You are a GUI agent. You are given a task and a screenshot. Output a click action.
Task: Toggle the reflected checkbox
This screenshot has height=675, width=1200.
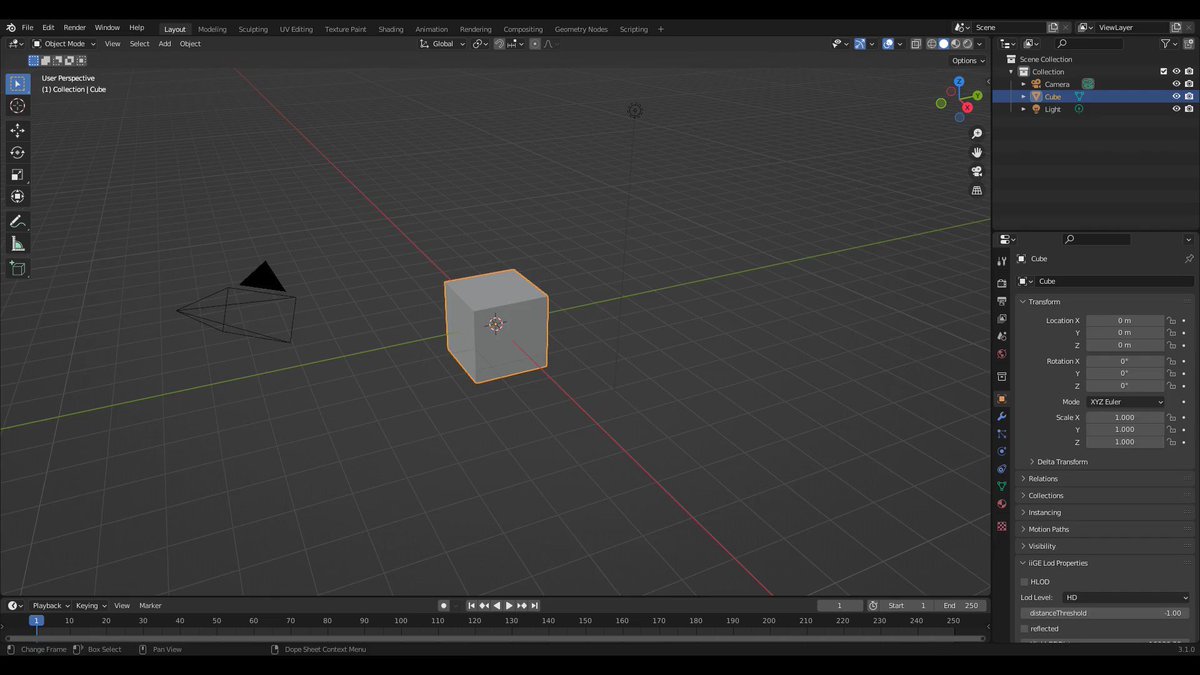[1024, 629]
